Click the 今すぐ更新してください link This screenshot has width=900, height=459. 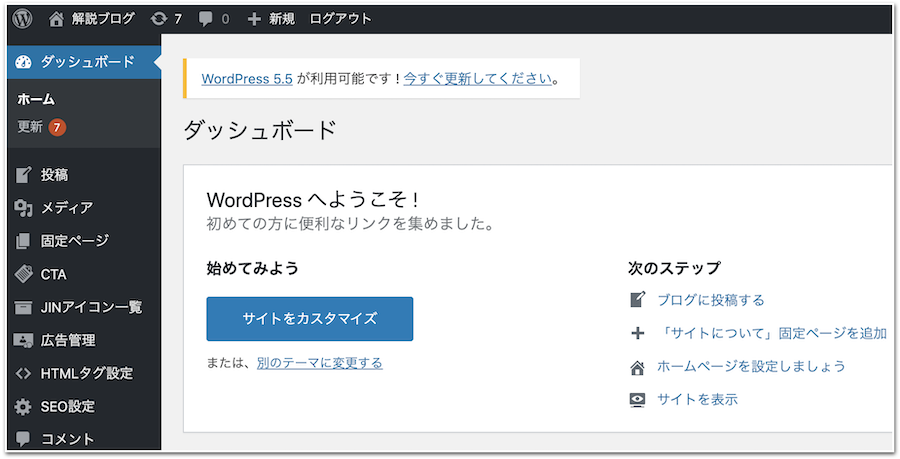pyautogui.click(x=477, y=78)
